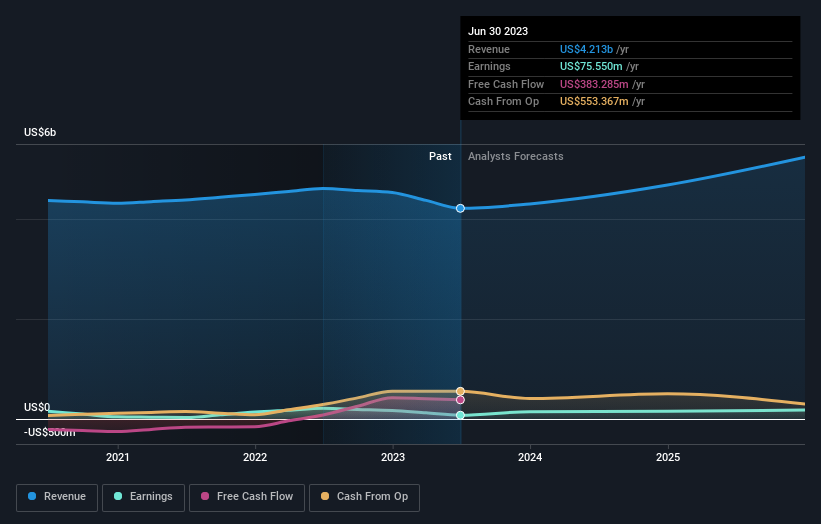The width and height of the screenshot is (821, 524).
Task: Click the orange Cash From Op marker on the chart
Action: click(460, 391)
